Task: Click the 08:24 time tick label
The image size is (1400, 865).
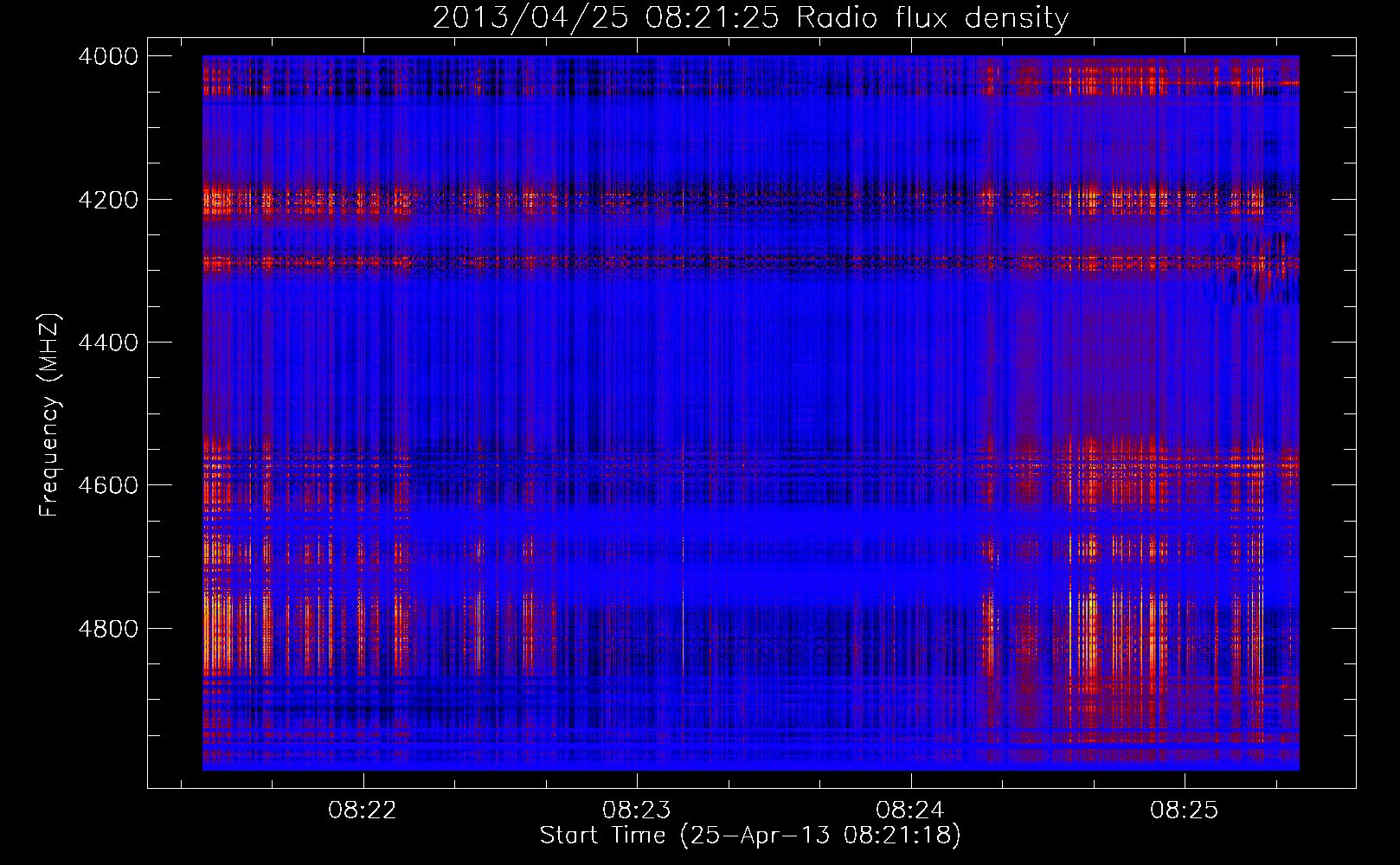Action: [x=910, y=811]
